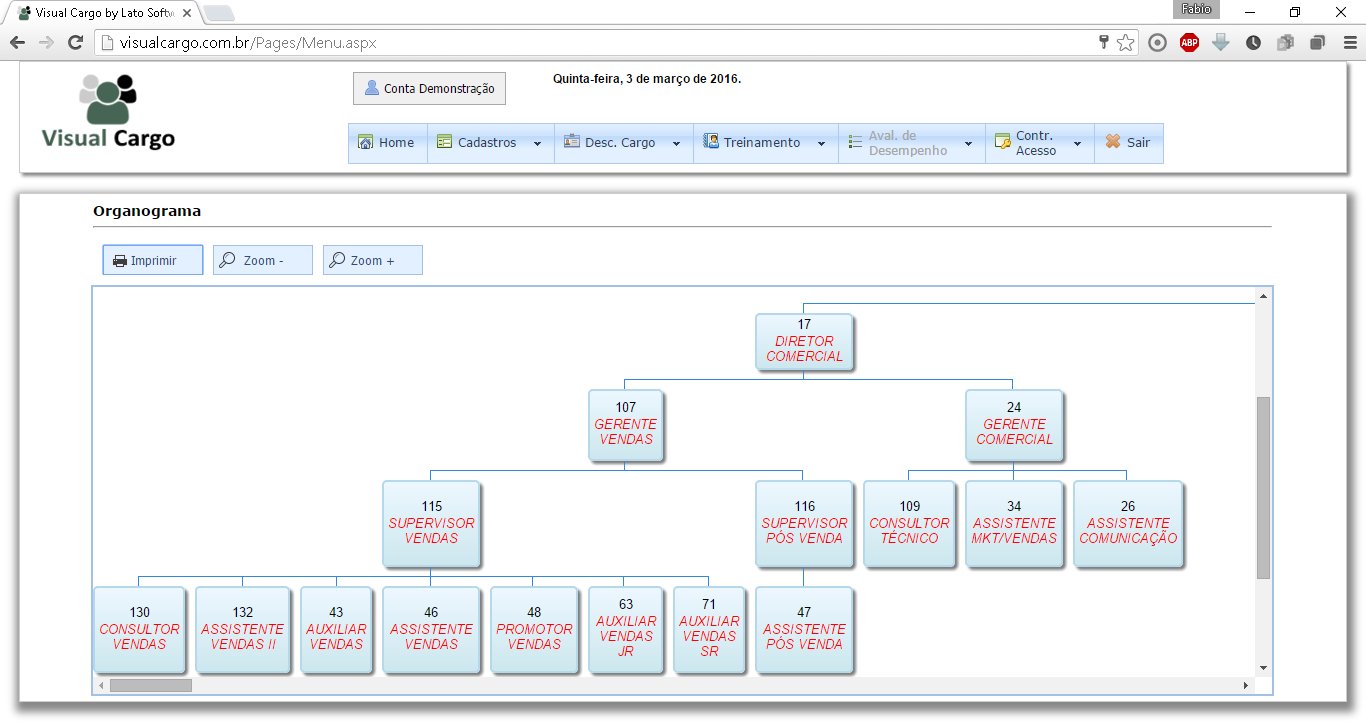1366x728 pixels.
Task: Click the Visual Cargo logo
Action: [x=109, y=111]
